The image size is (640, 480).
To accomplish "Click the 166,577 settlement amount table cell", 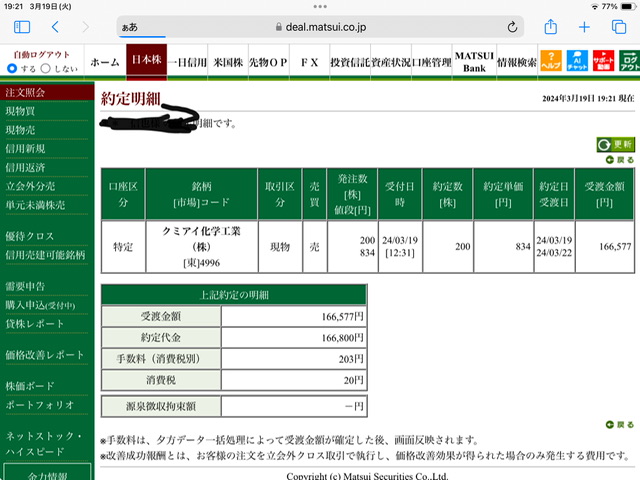I will 604,247.
